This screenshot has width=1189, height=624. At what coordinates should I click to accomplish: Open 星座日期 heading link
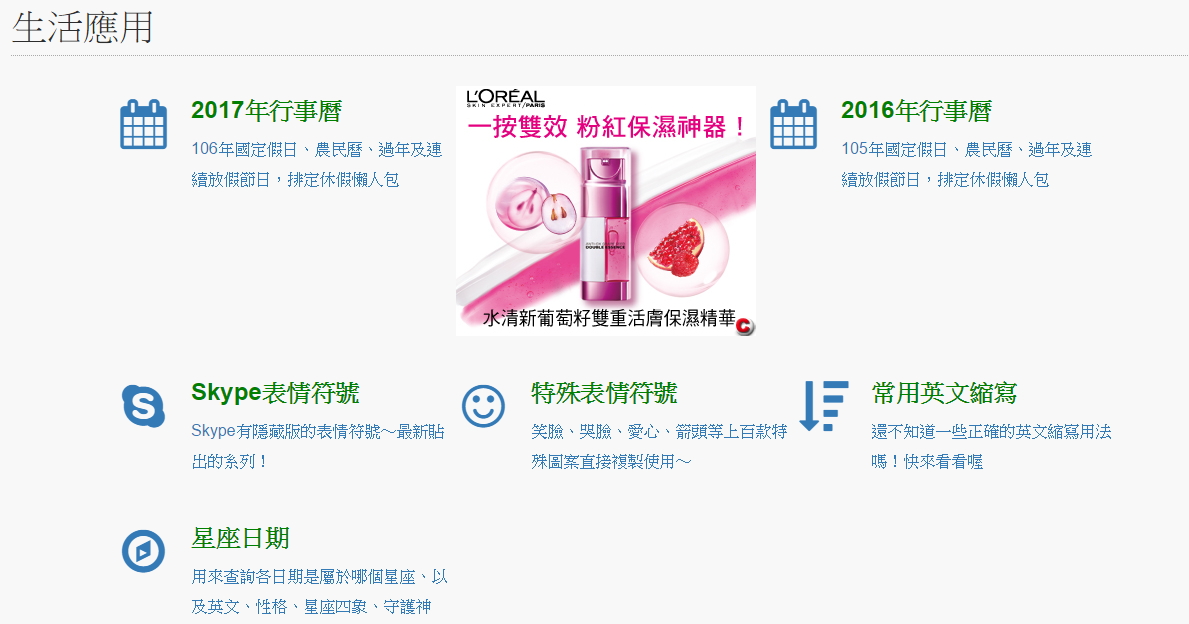pyautogui.click(x=240, y=538)
